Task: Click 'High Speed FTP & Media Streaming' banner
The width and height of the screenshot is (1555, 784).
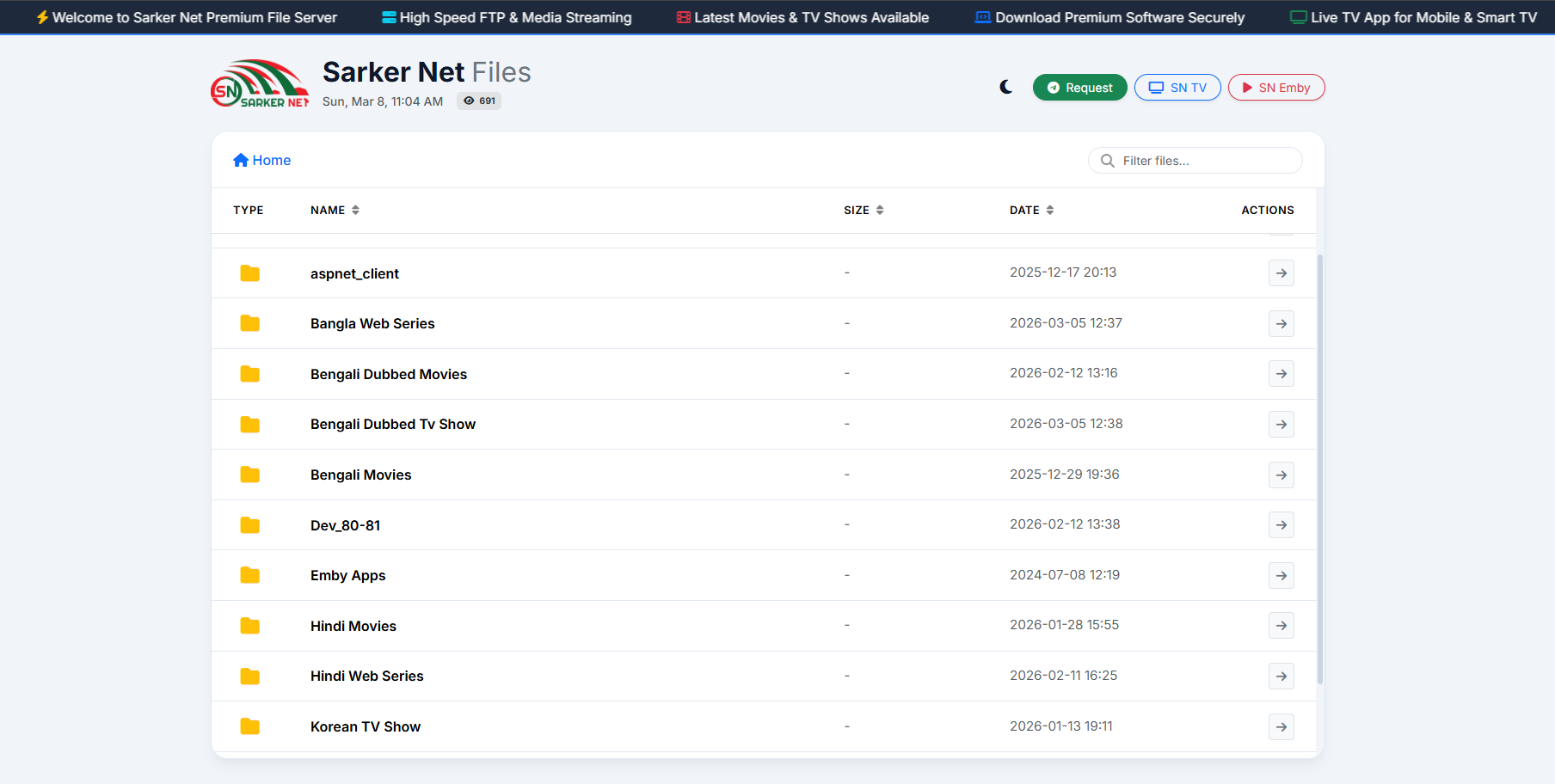Action: click(507, 17)
